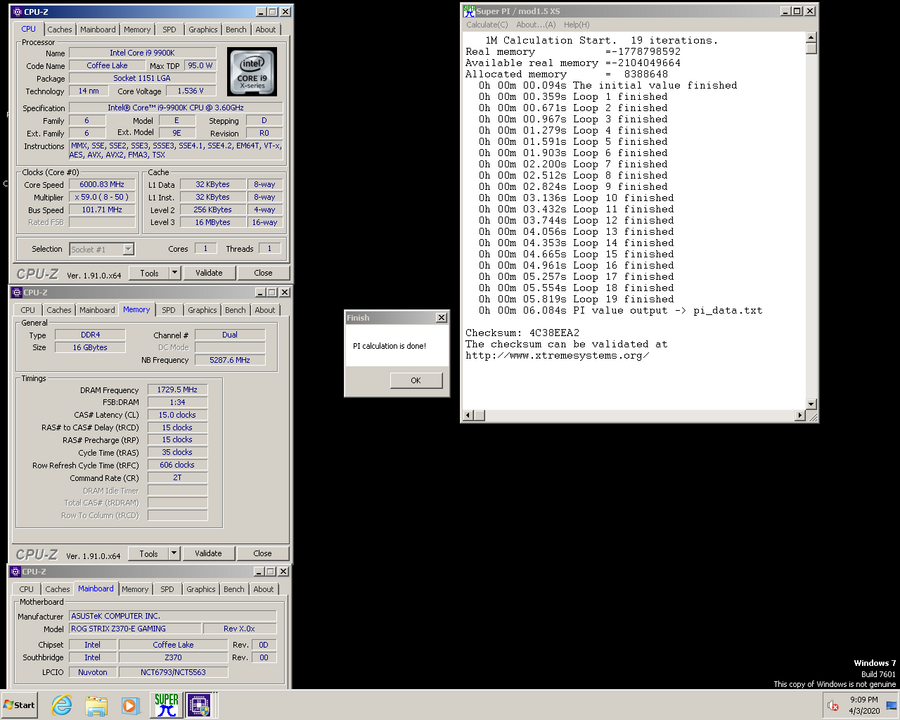Select Bench tab in Memory CPU-Z window
The image size is (900, 720).
tap(235, 310)
